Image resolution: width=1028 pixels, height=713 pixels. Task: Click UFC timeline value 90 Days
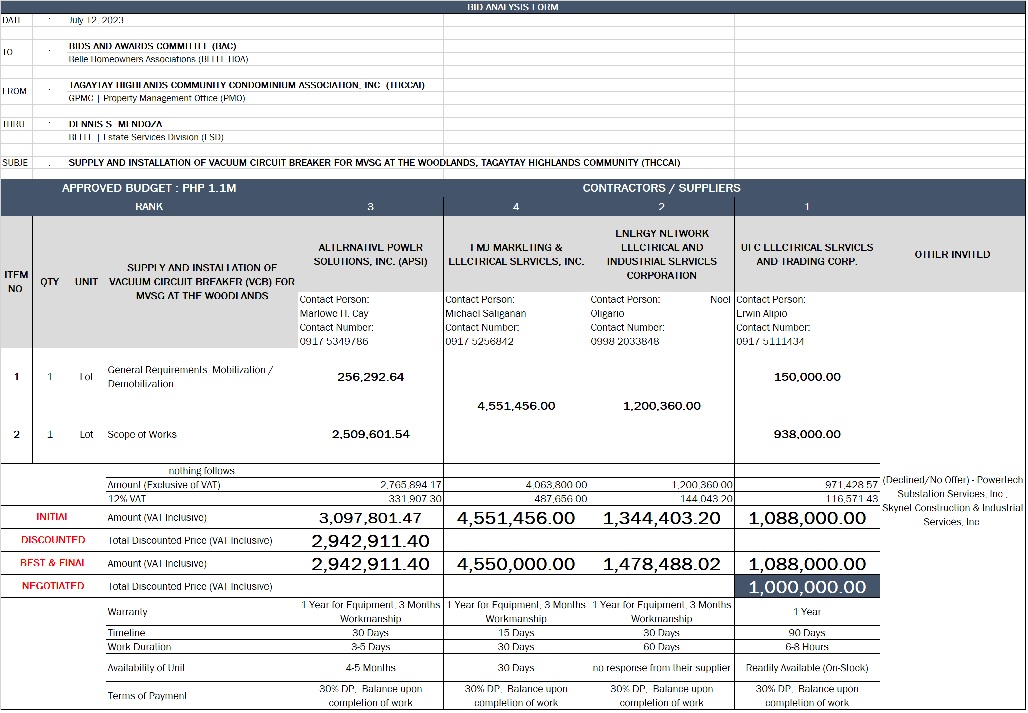tap(807, 633)
